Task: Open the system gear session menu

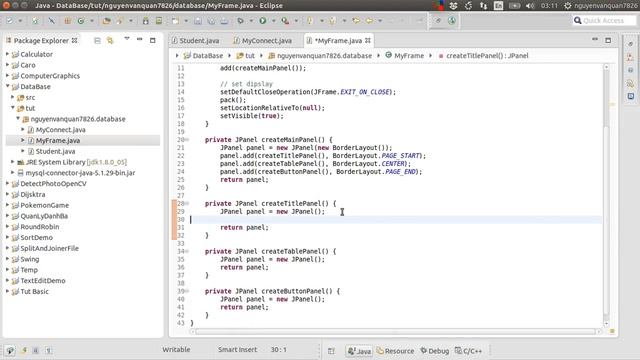Action: (x=567, y=6)
